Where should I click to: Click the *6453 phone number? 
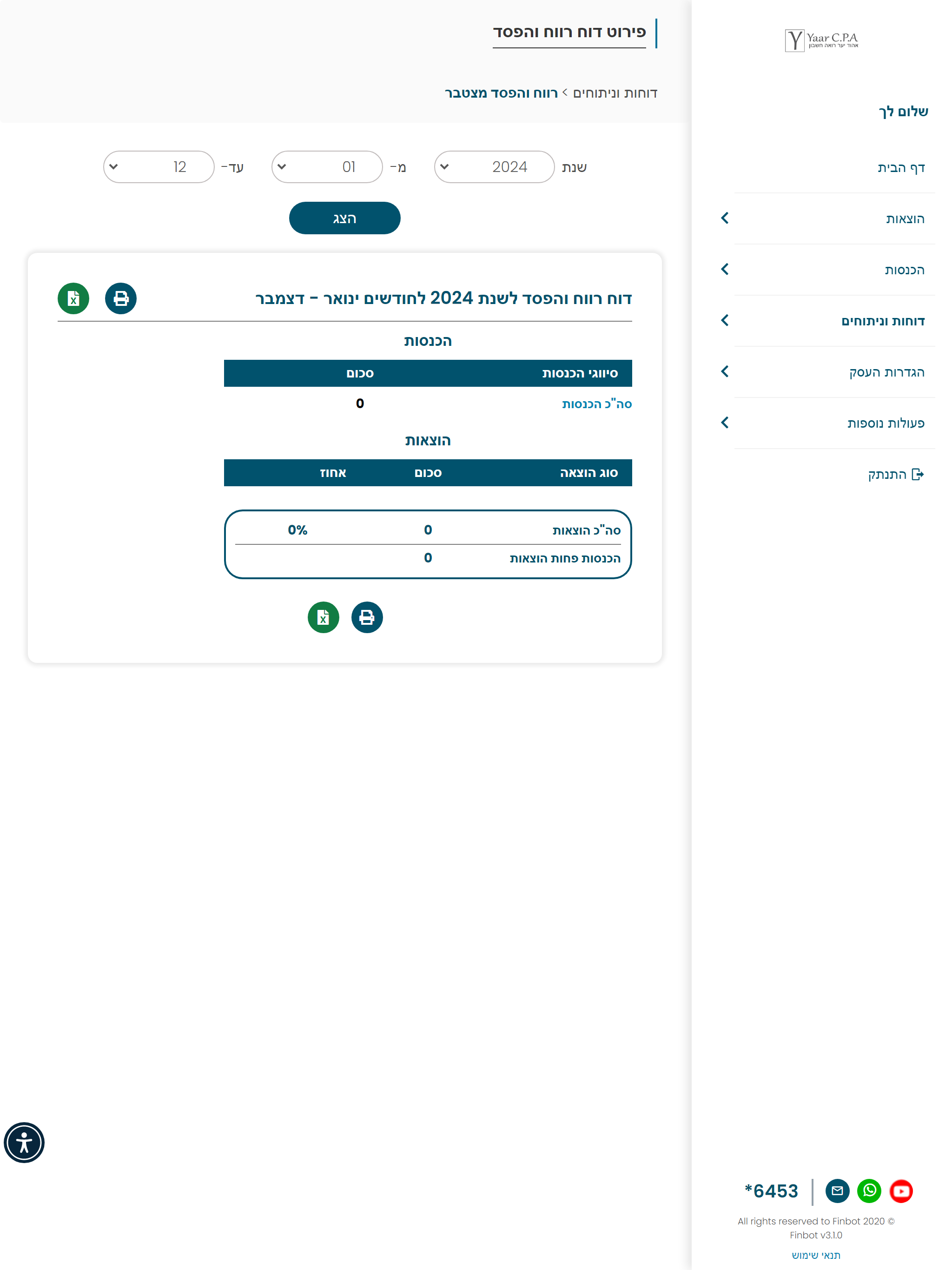[771, 1191]
